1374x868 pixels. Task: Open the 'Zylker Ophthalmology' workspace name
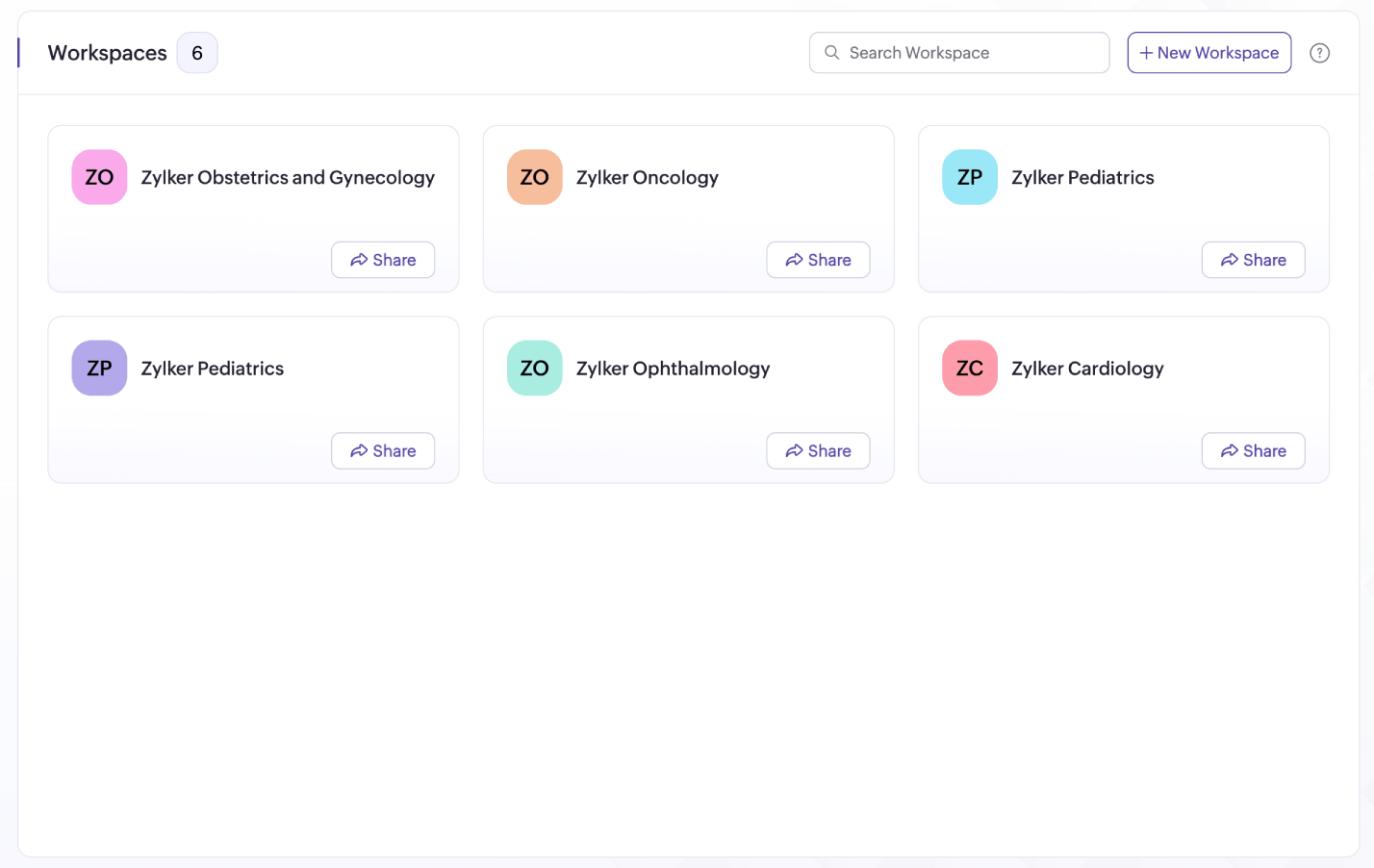pos(674,369)
